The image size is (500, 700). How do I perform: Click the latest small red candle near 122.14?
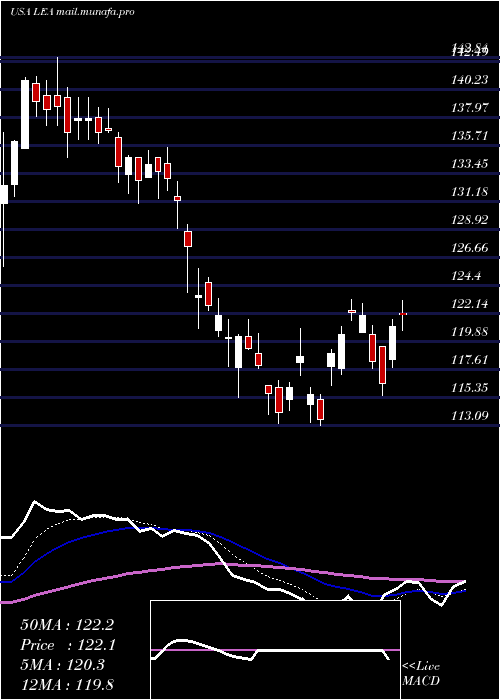pos(403,314)
